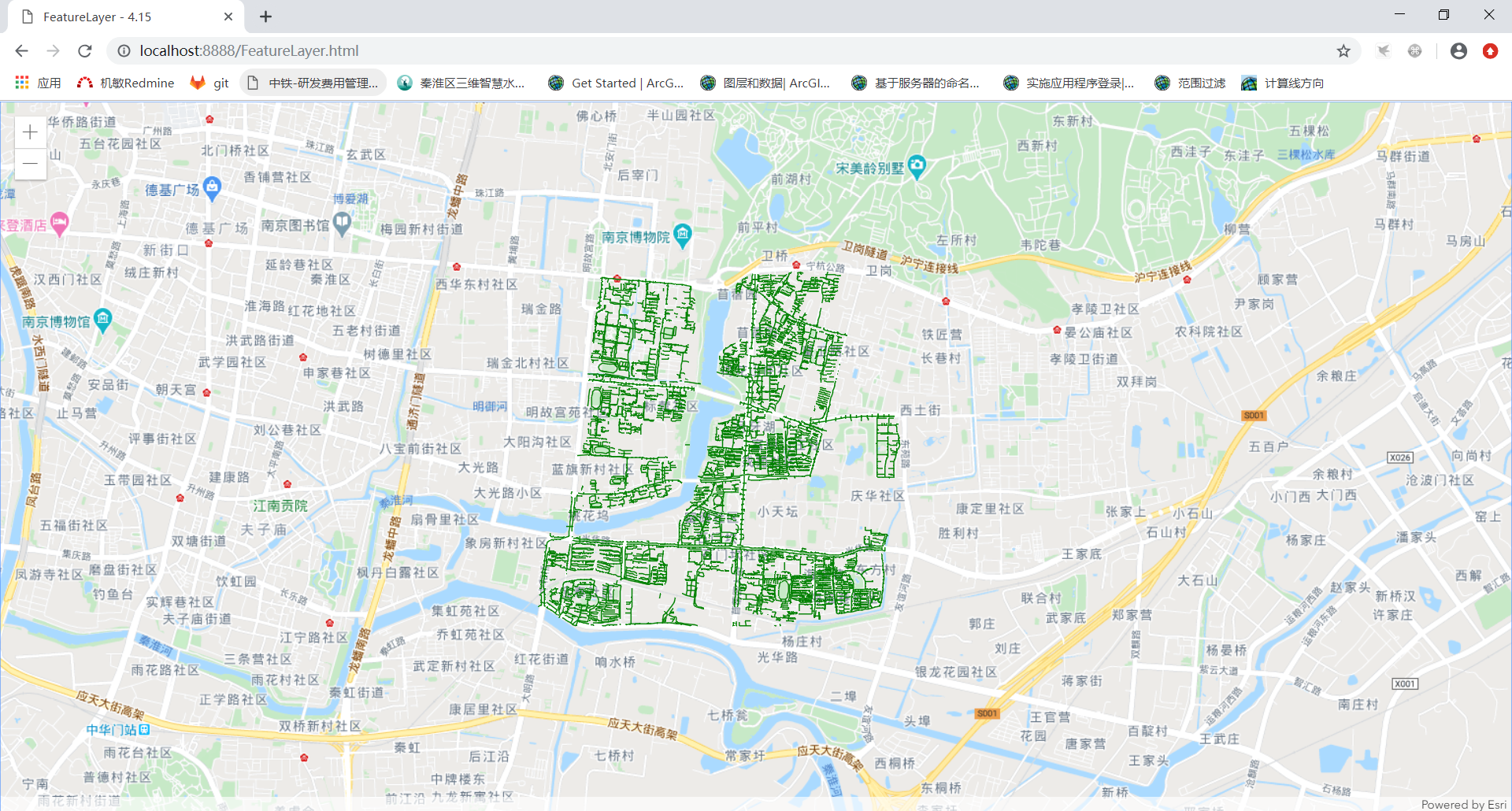Open a new browser tab
This screenshot has height=811, width=1512.
[x=265, y=16]
